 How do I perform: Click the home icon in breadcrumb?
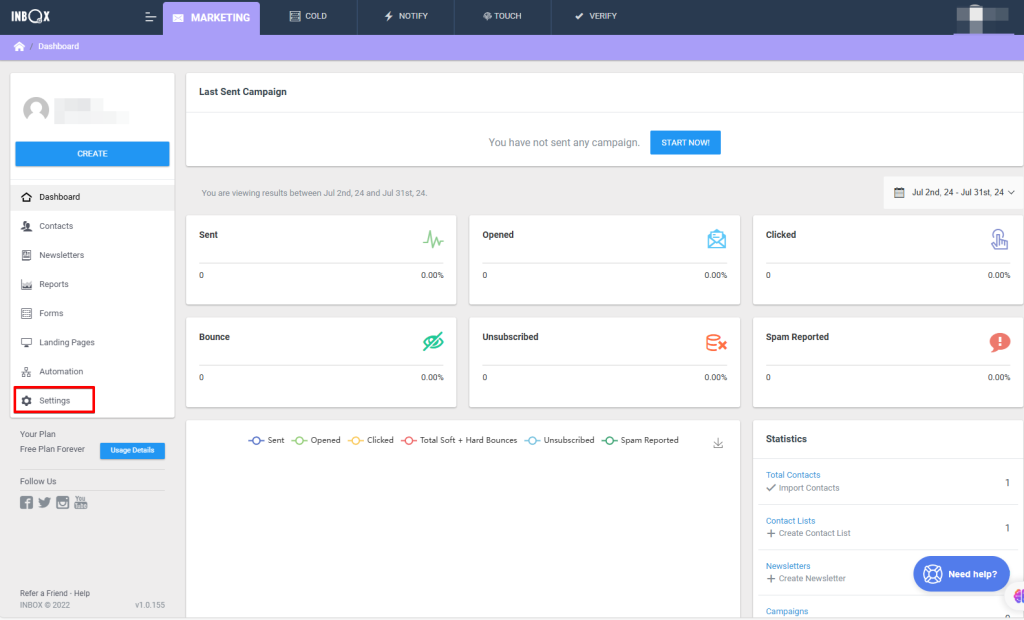tap(19, 47)
